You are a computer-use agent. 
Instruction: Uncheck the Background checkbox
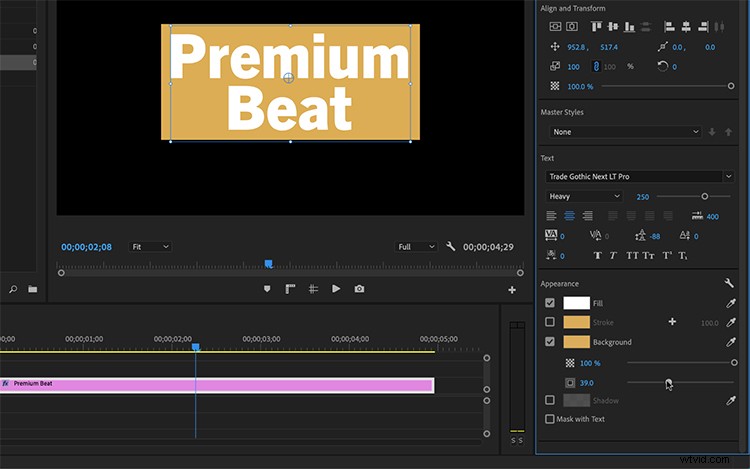[550, 341]
